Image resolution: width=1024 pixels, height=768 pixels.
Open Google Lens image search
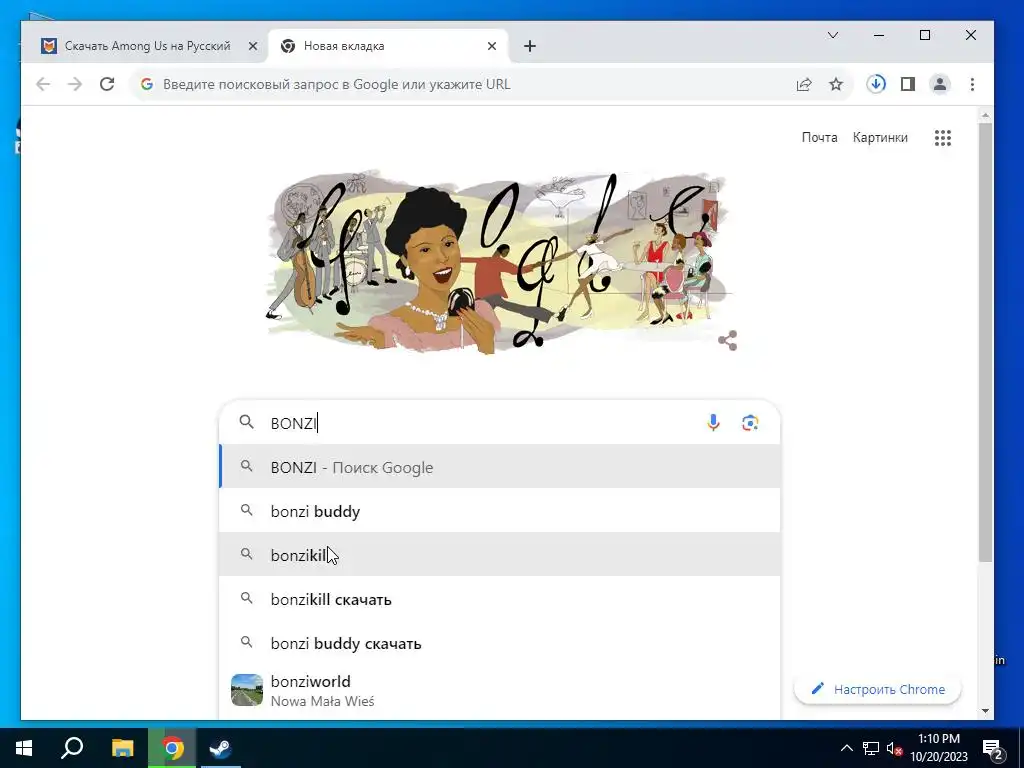point(750,423)
